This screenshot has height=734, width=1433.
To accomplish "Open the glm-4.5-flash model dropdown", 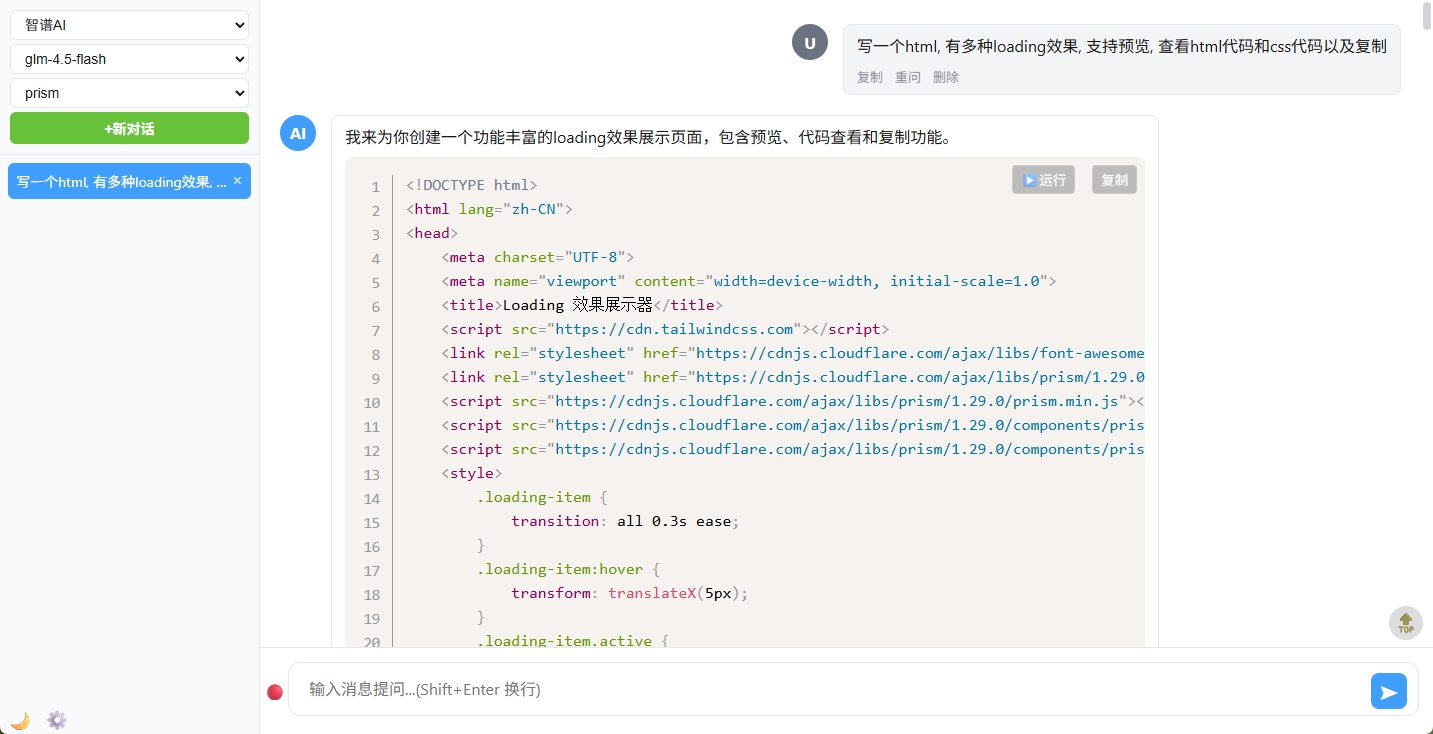I will [129, 59].
